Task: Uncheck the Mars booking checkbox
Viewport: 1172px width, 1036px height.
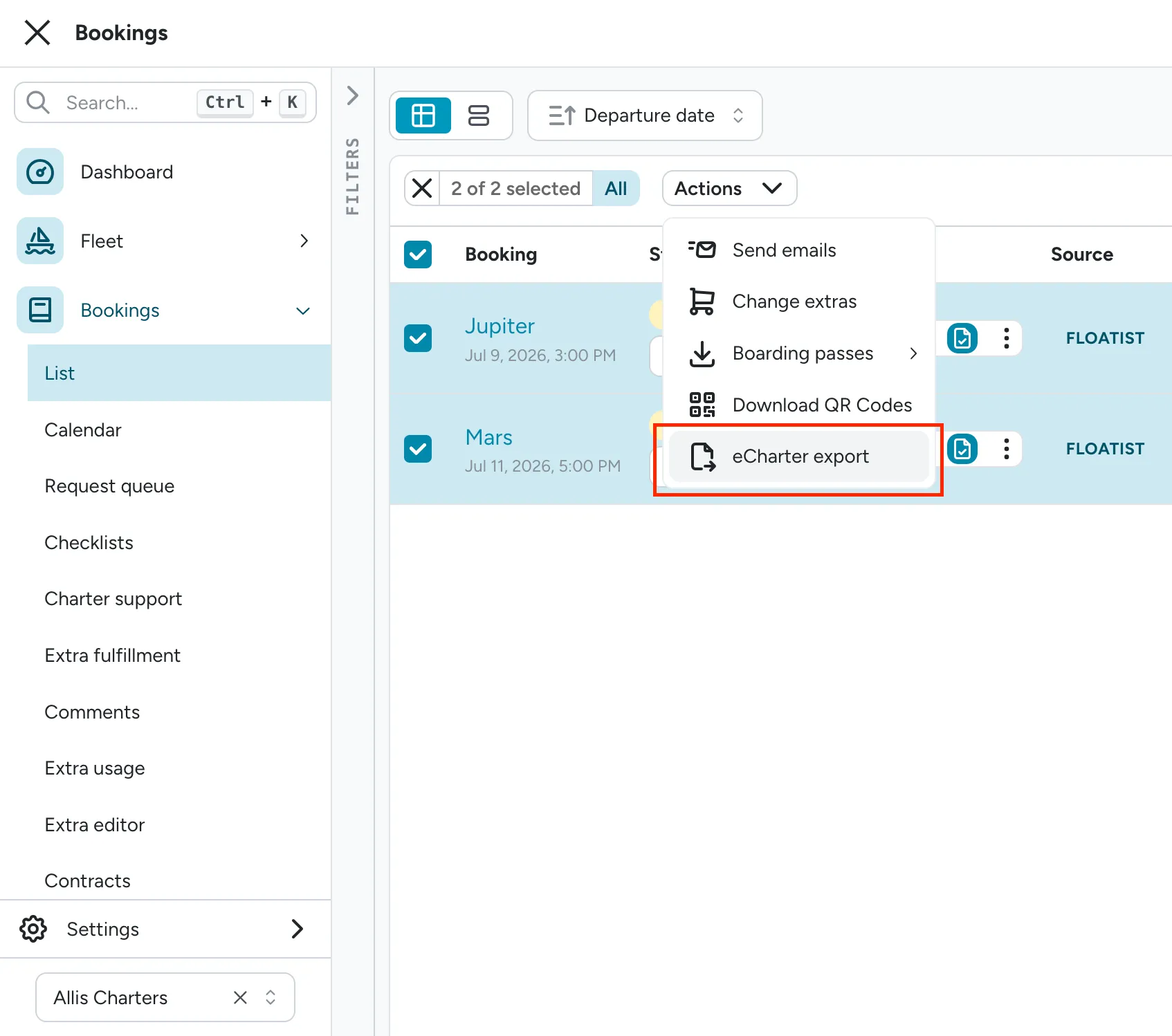Action: (x=418, y=449)
